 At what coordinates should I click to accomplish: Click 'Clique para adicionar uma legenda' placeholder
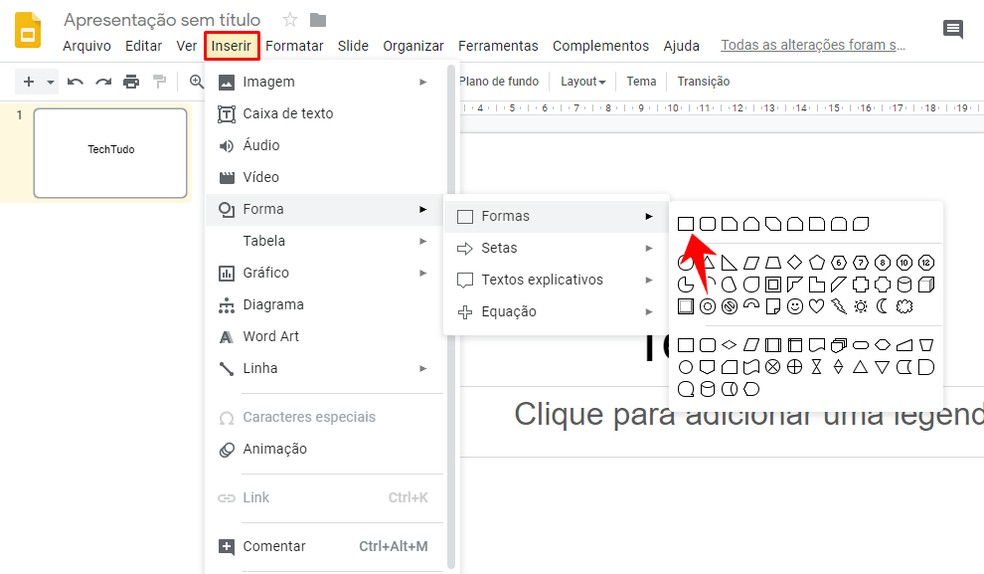click(x=749, y=414)
